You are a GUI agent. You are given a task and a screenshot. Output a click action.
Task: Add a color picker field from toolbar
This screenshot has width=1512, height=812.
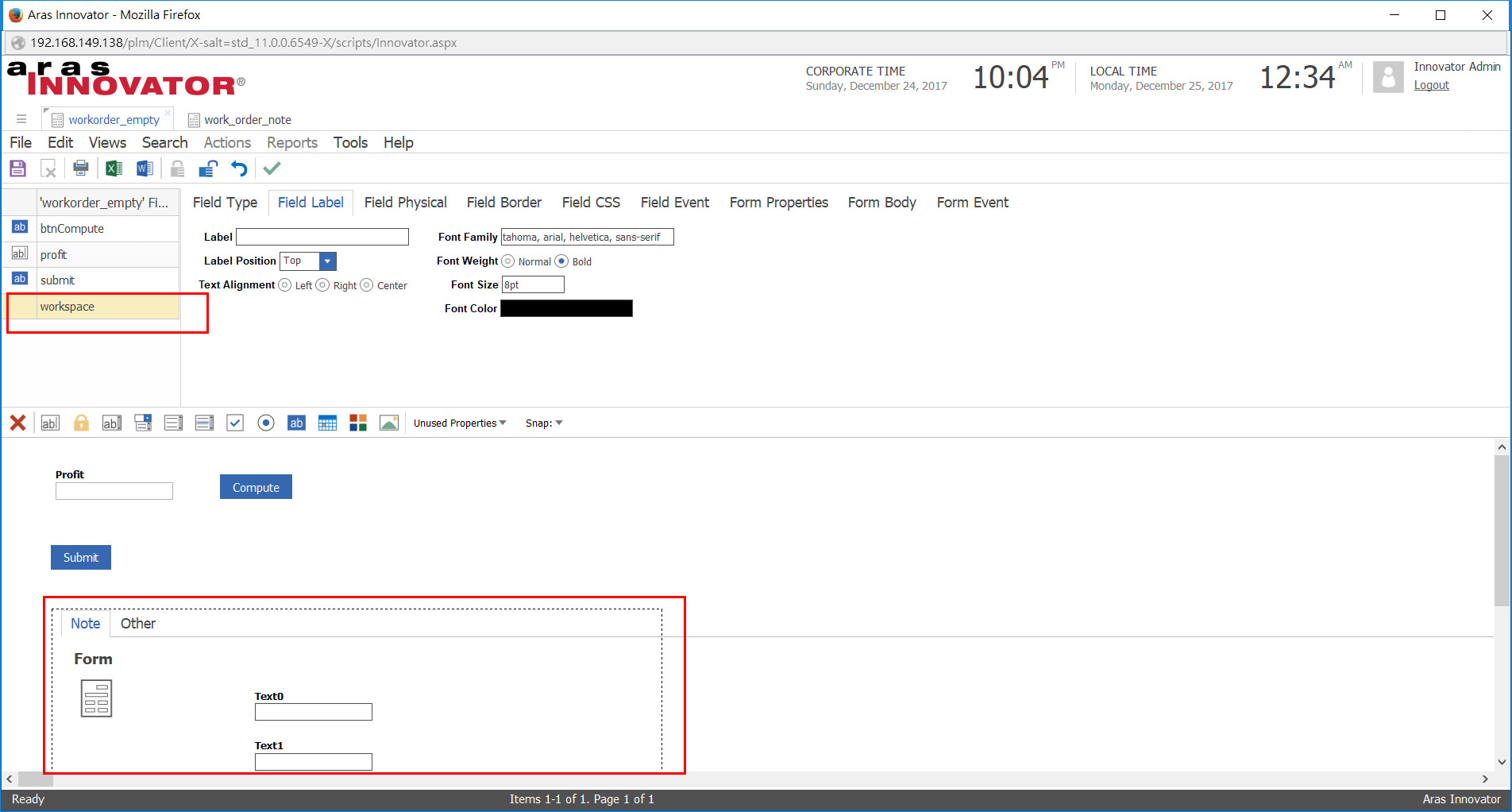(358, 423)
